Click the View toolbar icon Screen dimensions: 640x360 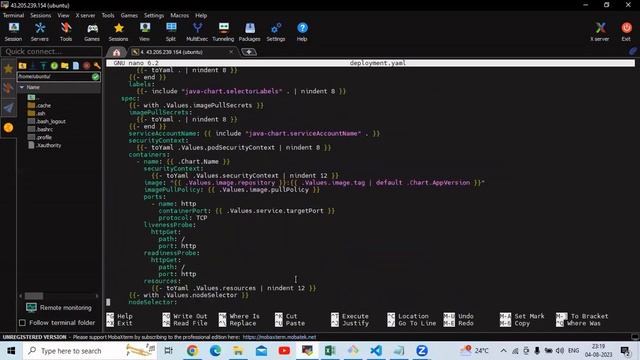tap(144, 32)
